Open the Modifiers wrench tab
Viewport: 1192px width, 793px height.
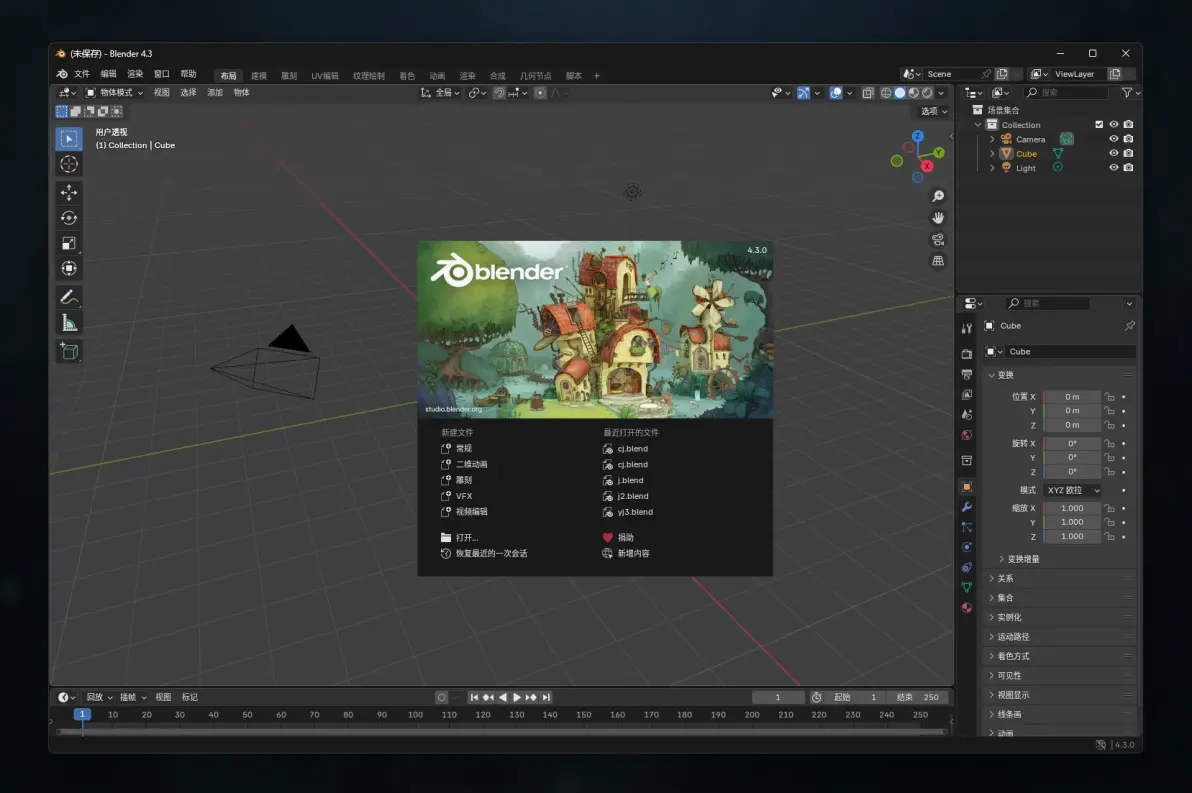[967, 507]
